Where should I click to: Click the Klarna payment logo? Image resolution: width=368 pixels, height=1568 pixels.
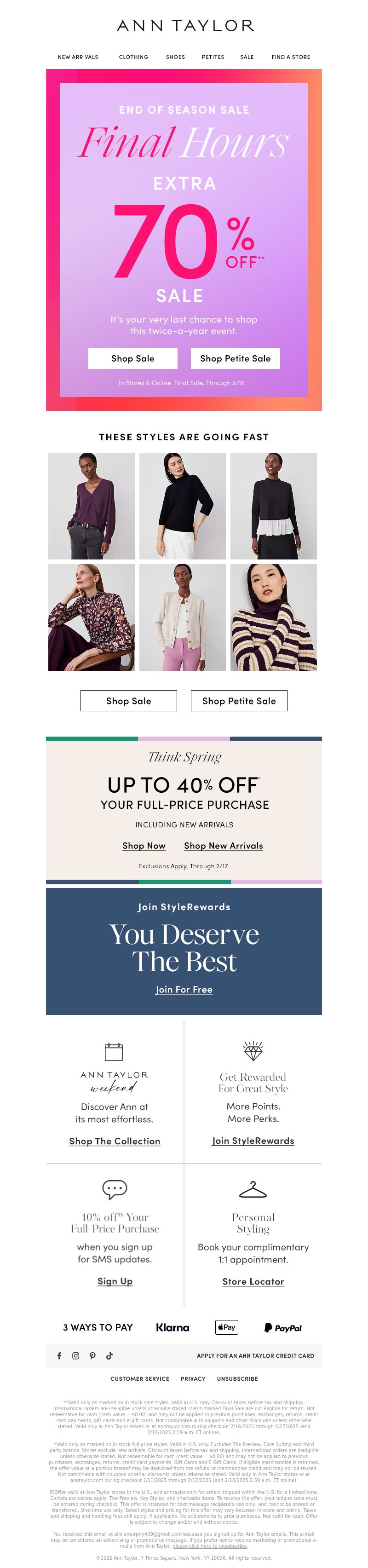tap(173, 1327)
